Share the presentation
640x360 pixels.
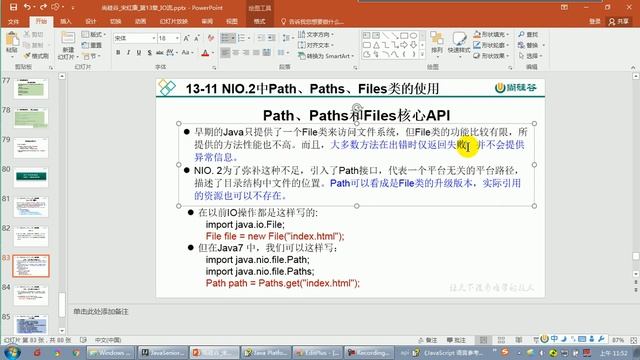coord(619,21)
